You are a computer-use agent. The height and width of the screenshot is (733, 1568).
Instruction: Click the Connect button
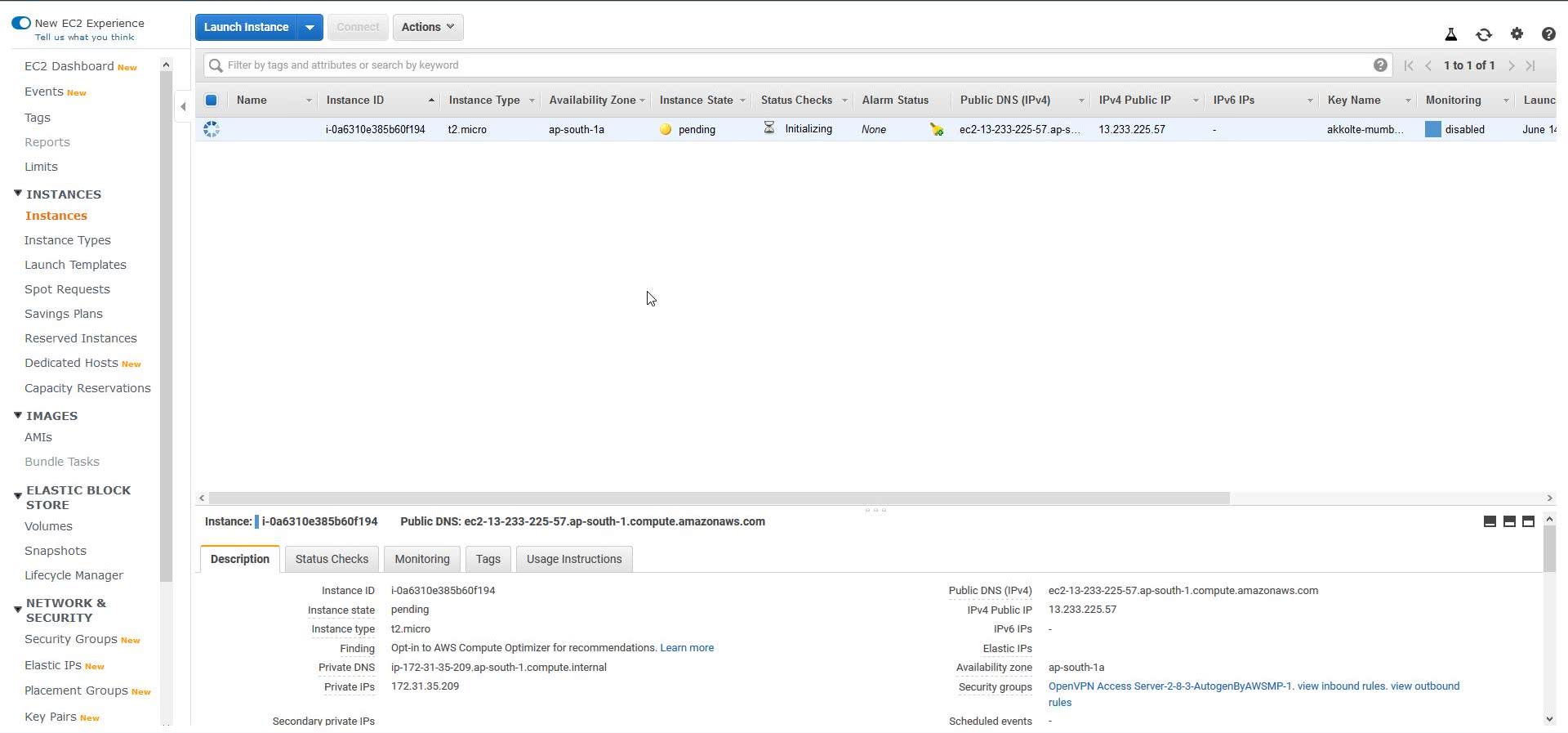tap(358, 27)
